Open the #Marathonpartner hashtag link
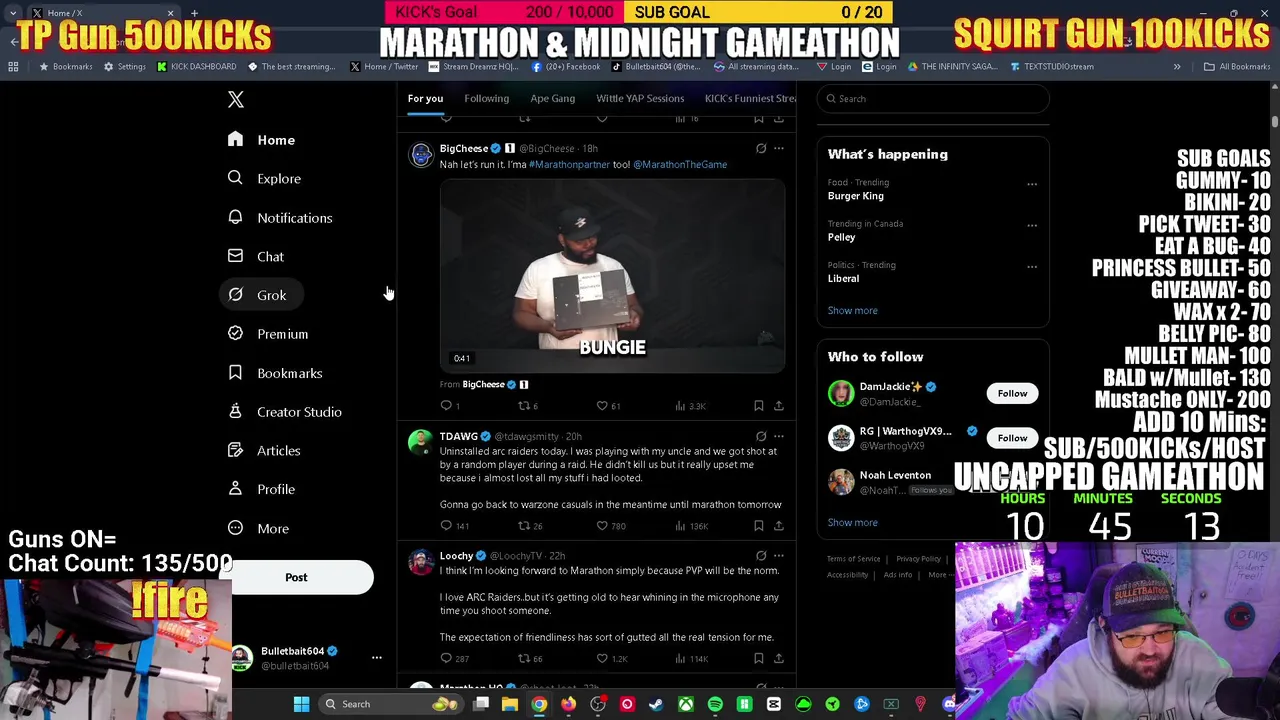 click(569, 164)
